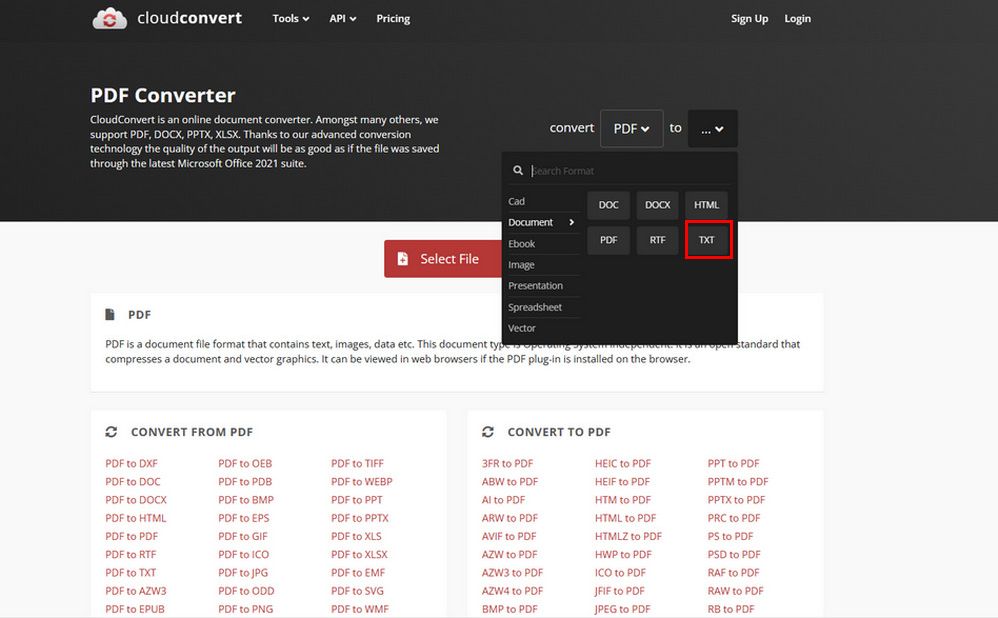
Task: Click the search magnifier icon in format dropdown
Action: coord(518,171)
